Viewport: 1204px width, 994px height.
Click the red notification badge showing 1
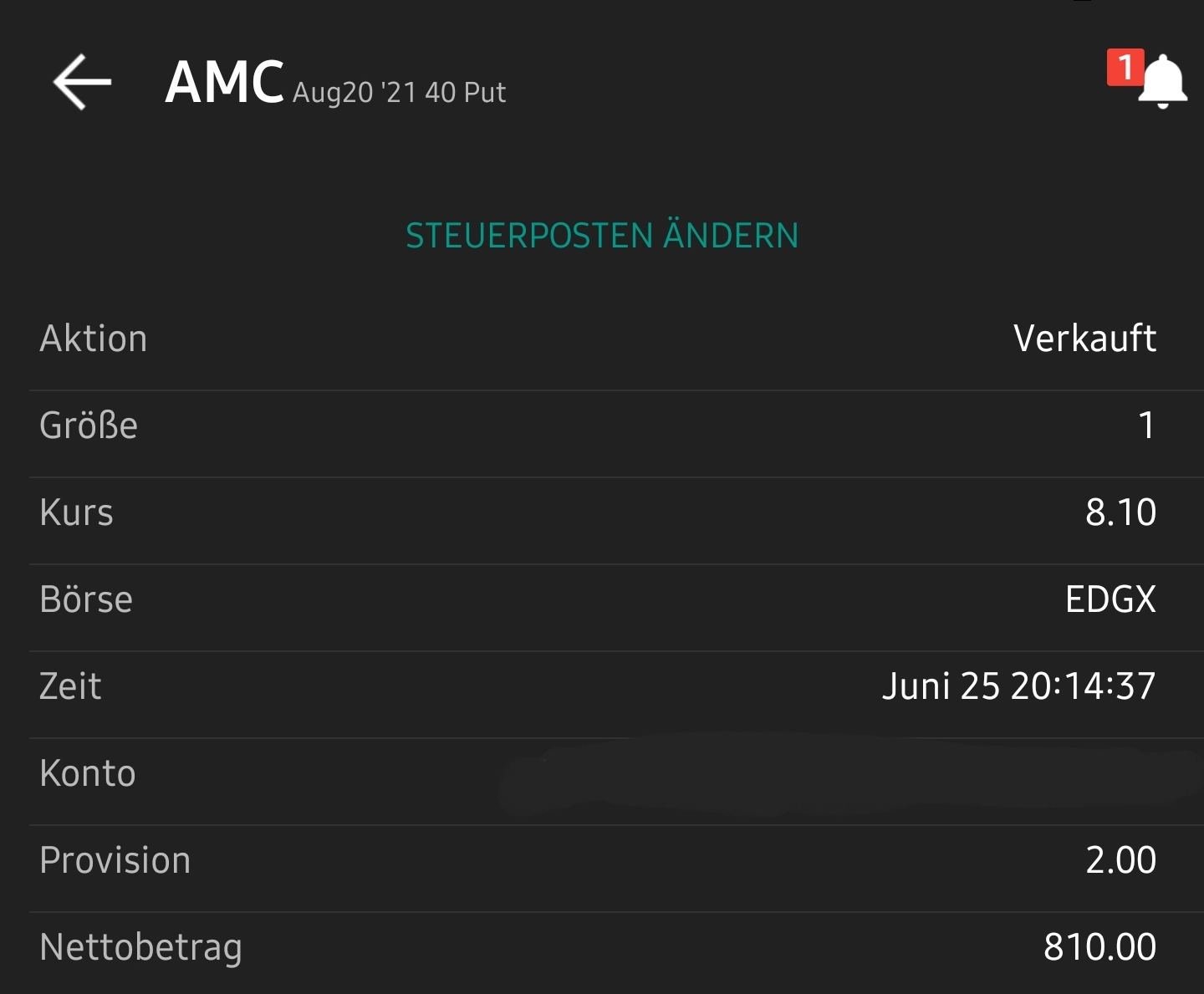[x=1125, y=69]
